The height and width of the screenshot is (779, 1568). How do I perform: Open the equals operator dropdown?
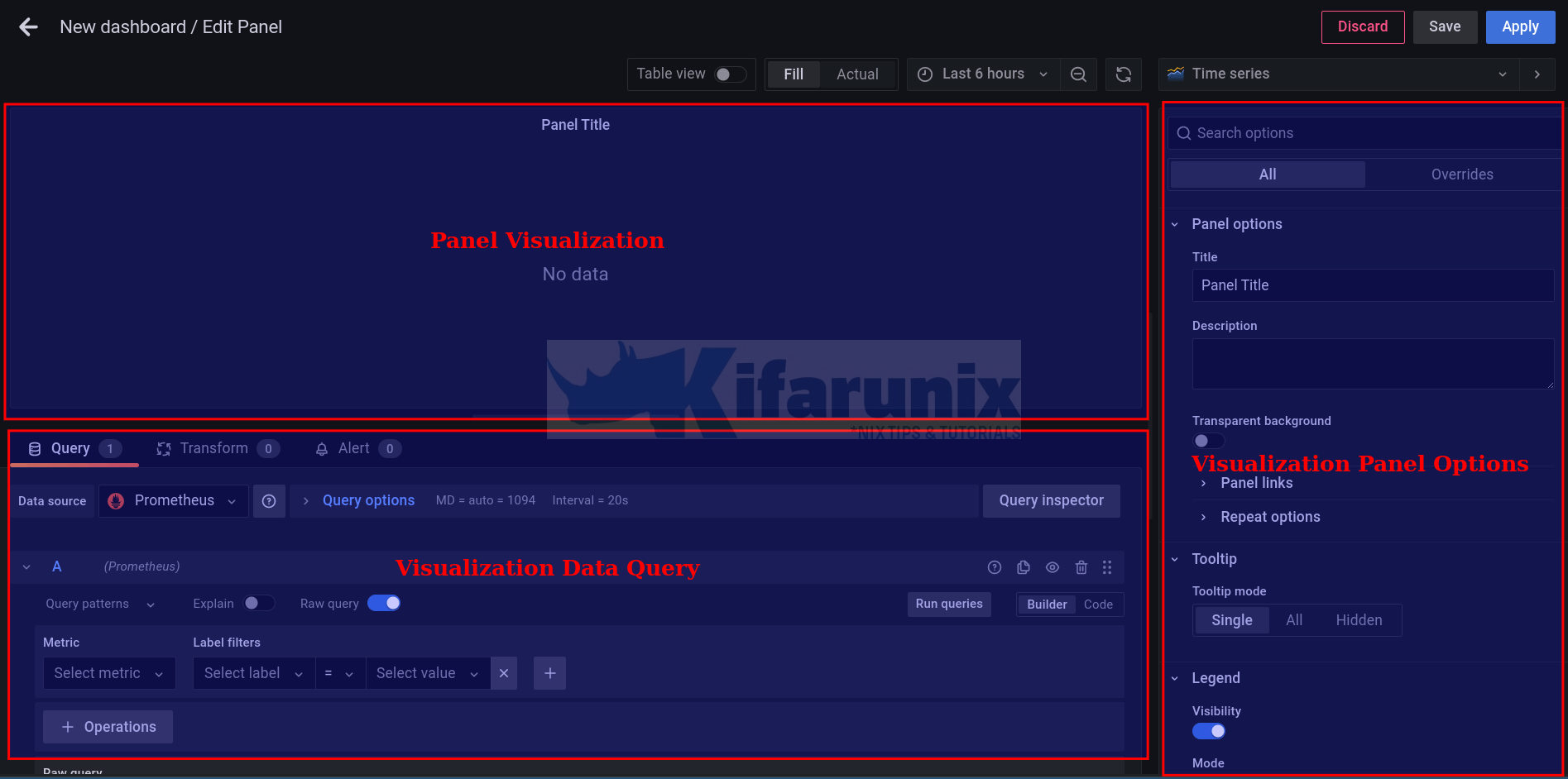[340, 673]
